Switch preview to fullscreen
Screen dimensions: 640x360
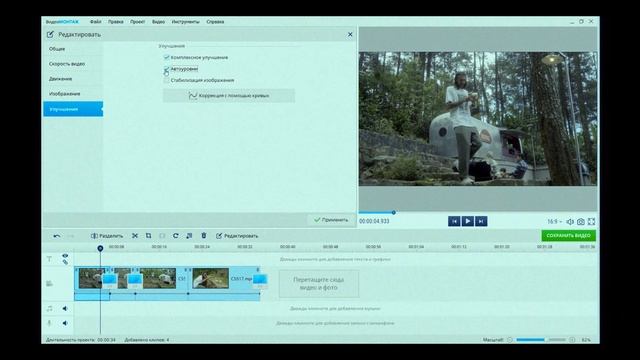[591, 222]
